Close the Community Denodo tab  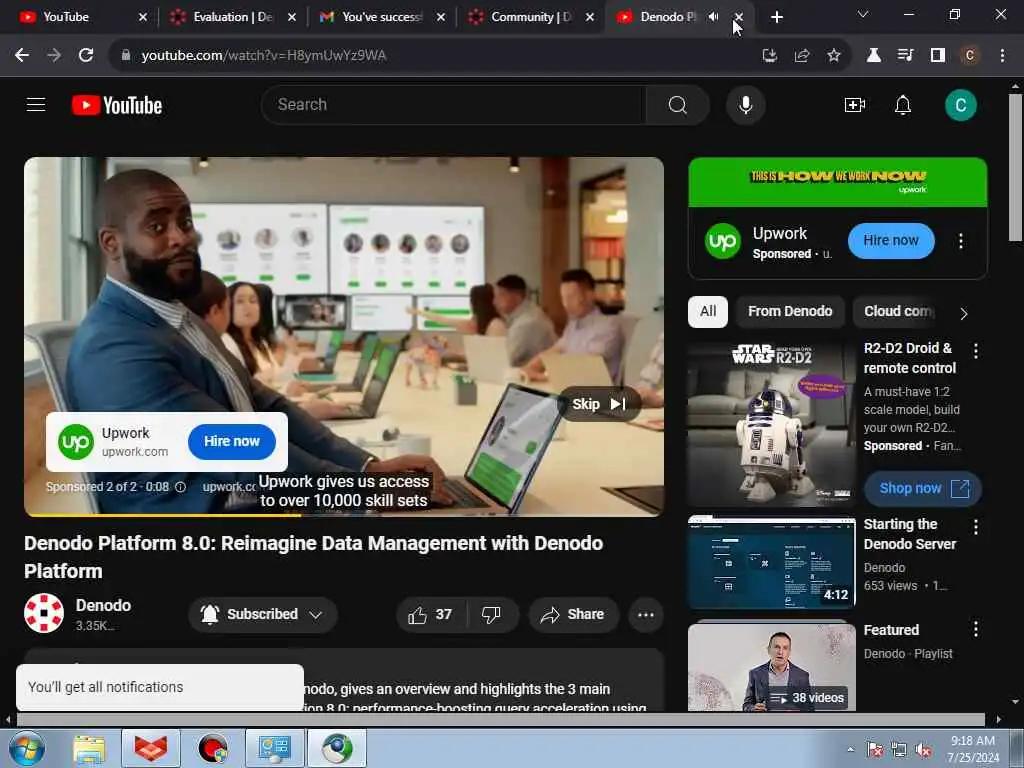click(x=590, y=17)
